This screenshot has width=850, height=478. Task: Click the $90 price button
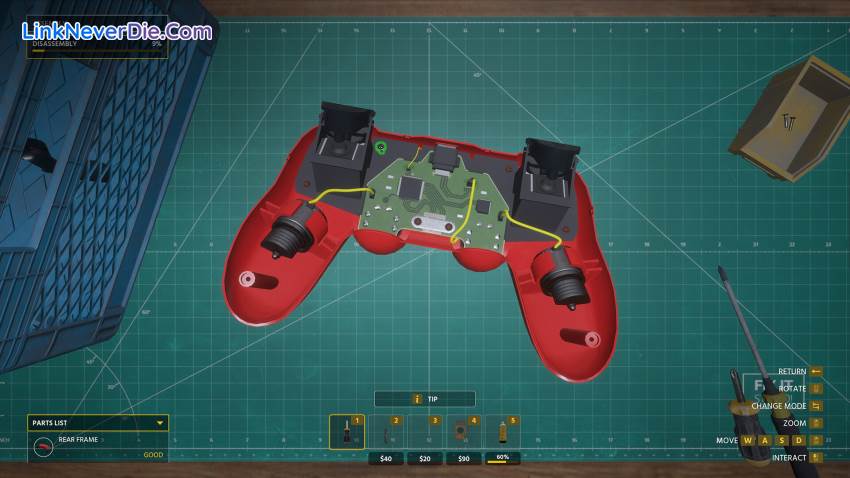463,459
